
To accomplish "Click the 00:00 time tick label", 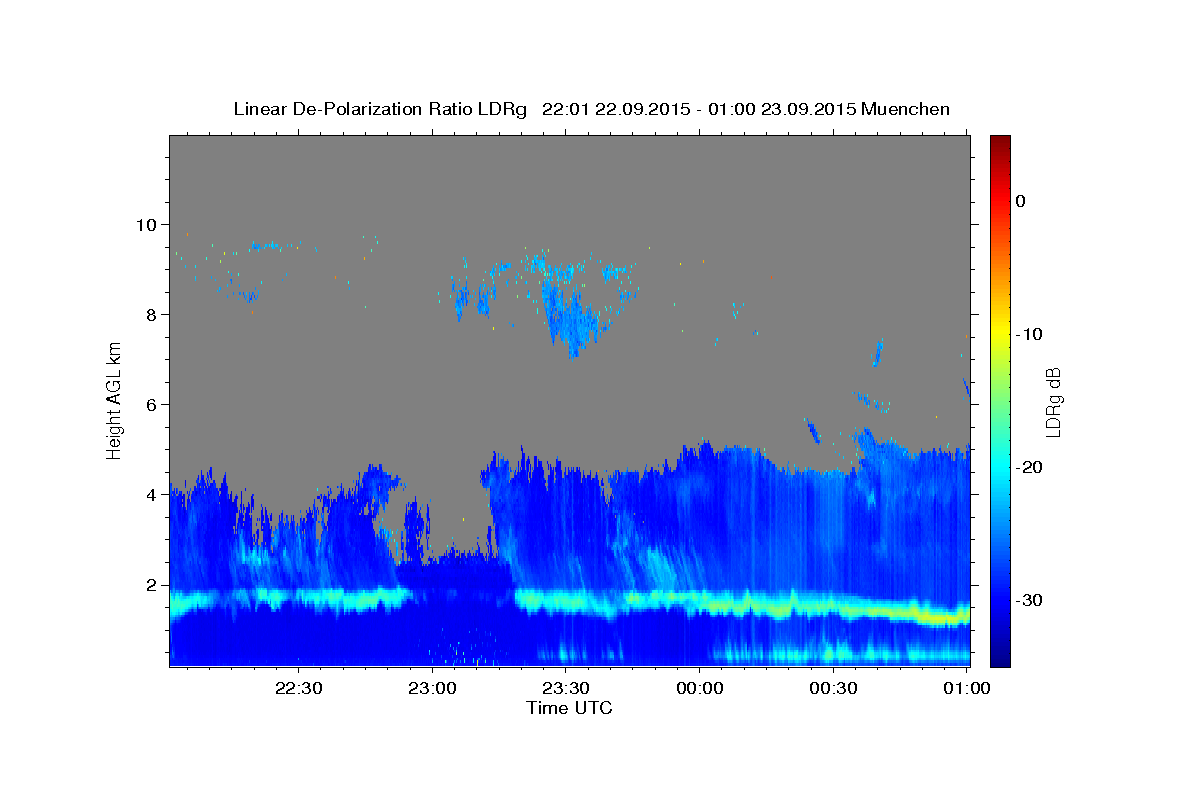I will [x=700, y=688].
